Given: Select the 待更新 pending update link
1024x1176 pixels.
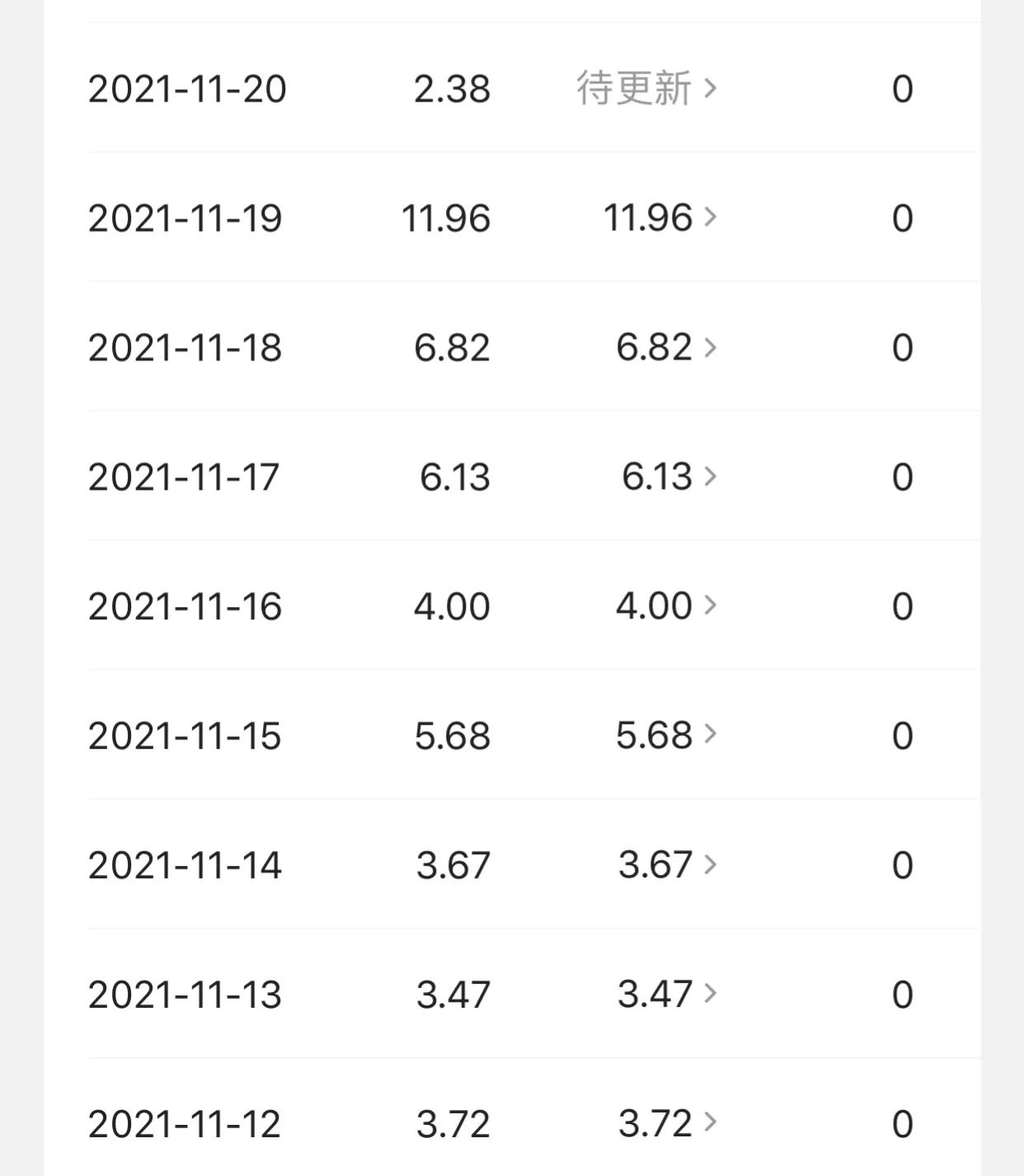Looking at the screenshot, I should (633, 88).
